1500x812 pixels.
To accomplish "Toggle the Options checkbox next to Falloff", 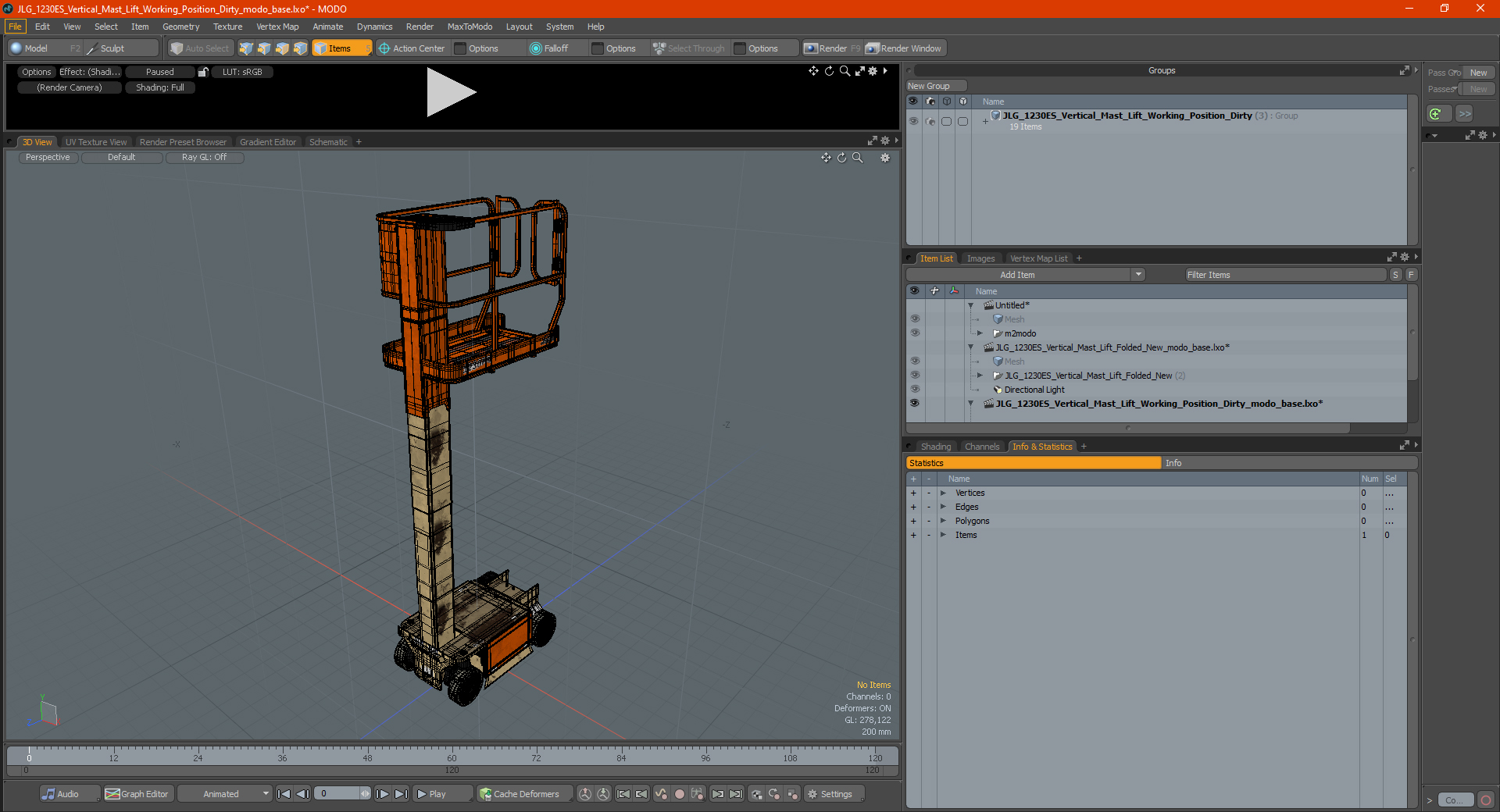I will (598, 48).
